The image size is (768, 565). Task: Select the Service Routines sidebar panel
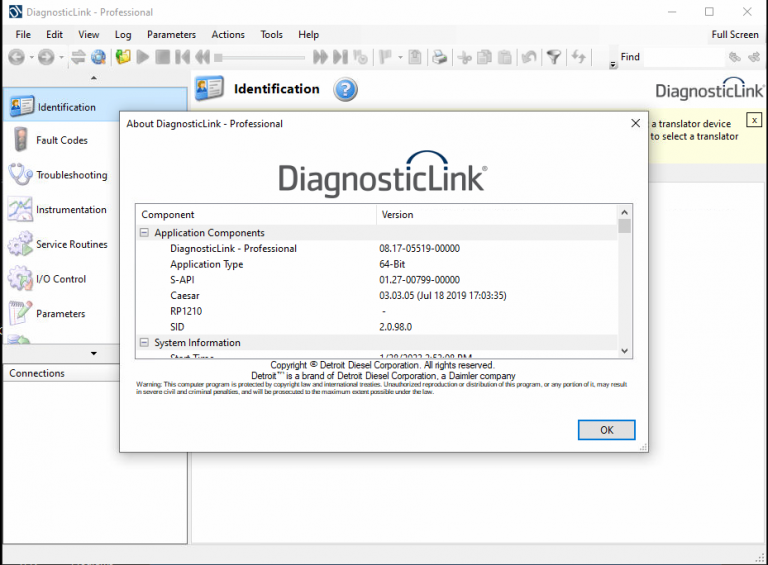(62, 244)
